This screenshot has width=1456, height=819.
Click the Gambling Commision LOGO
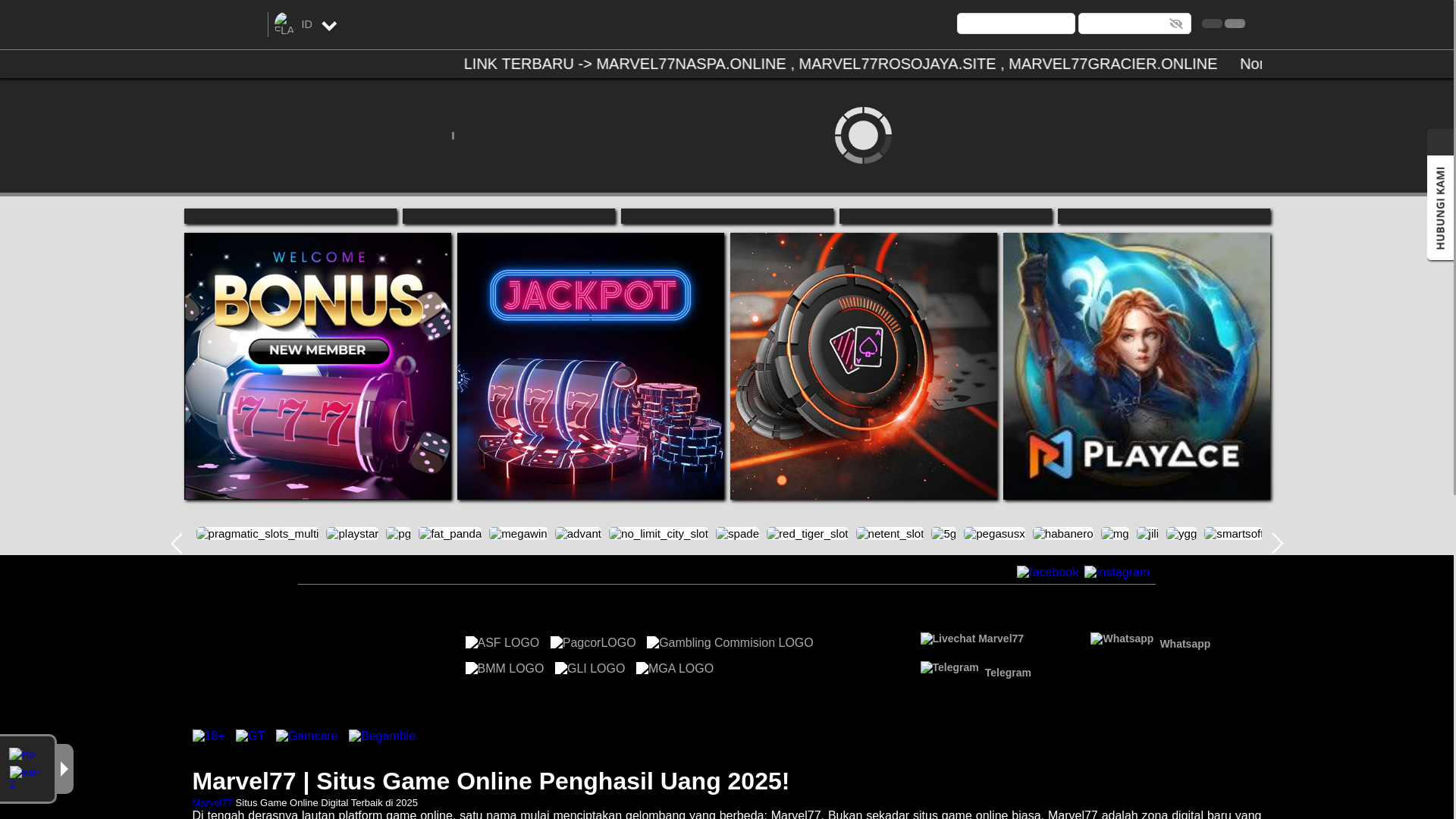730,643
